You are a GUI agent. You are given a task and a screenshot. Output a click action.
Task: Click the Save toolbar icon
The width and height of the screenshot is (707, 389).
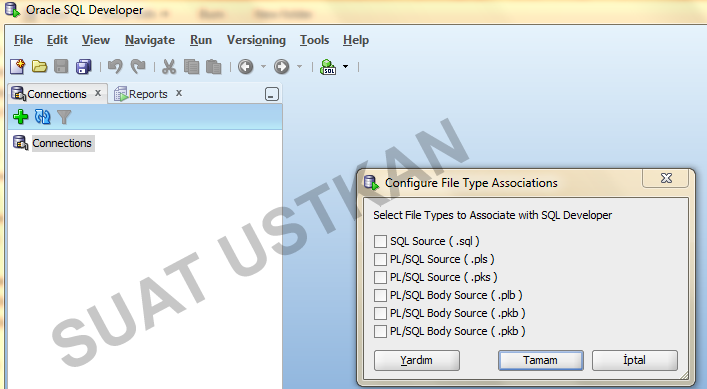61,67
